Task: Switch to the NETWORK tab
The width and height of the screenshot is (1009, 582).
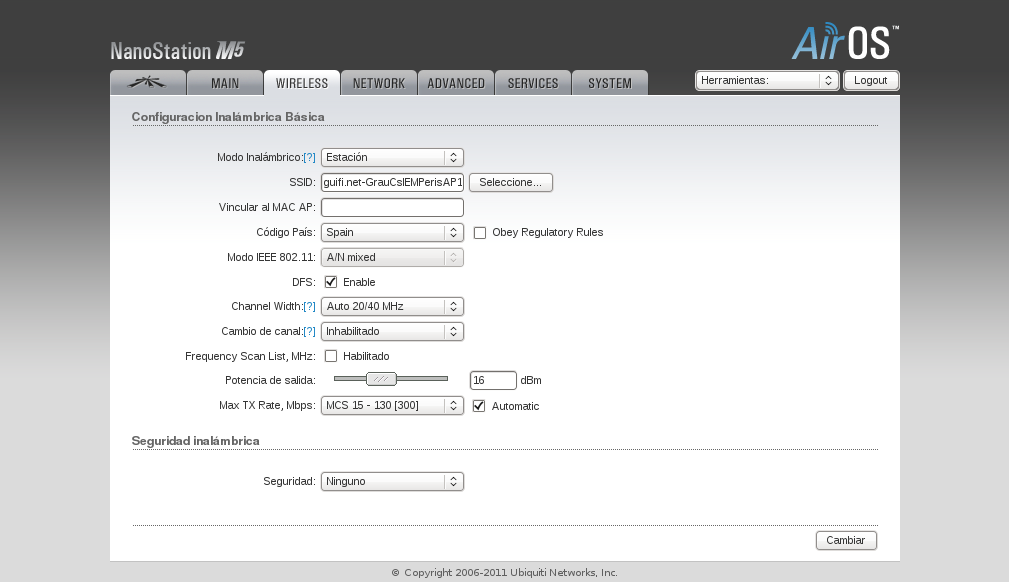Action: 379,83
